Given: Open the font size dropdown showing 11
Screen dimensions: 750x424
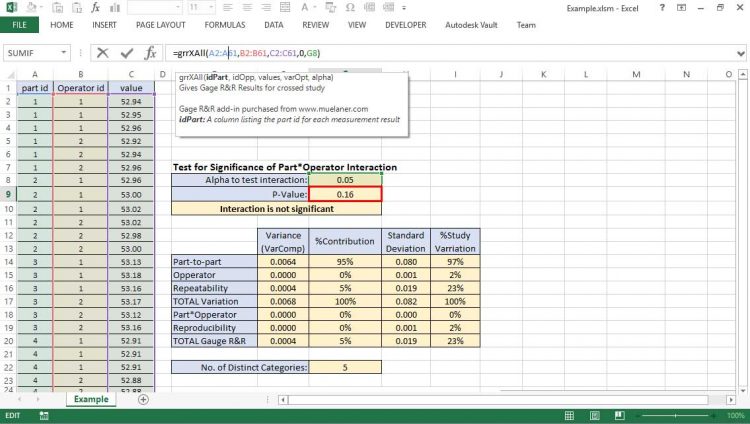Looking at the screenshot, I should point(211,7).
